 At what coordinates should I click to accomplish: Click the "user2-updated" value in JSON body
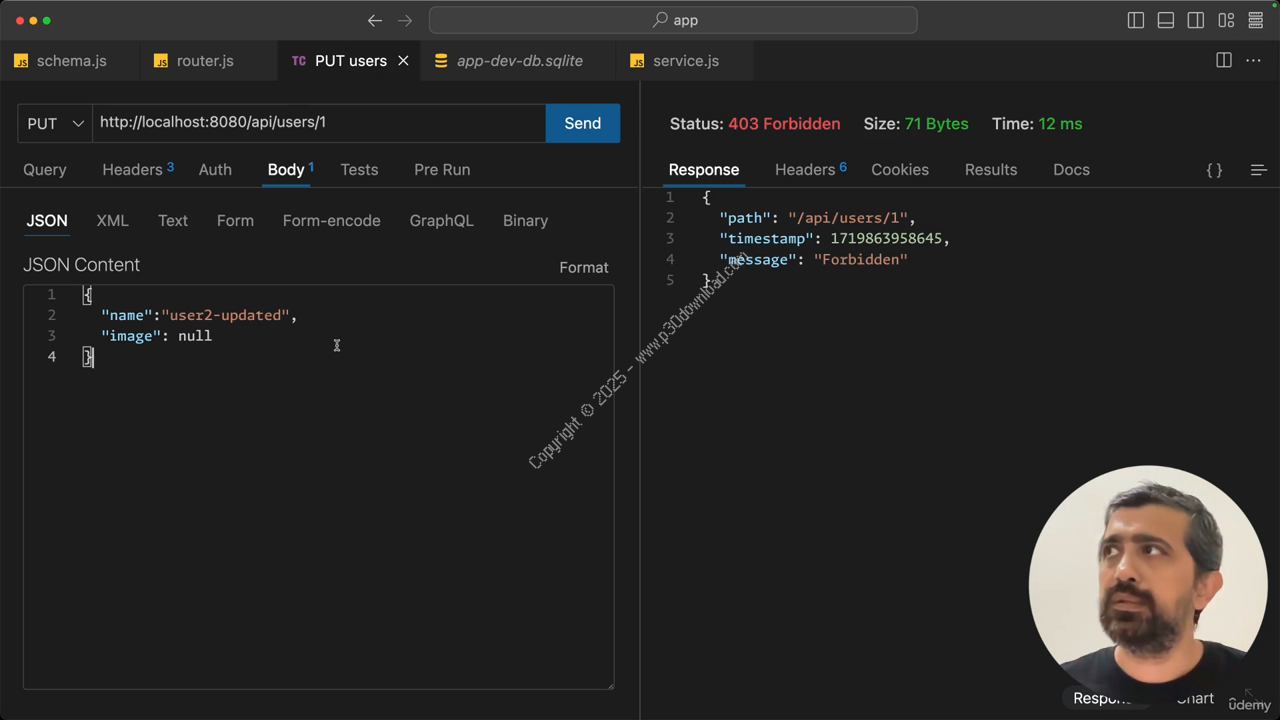225,315
